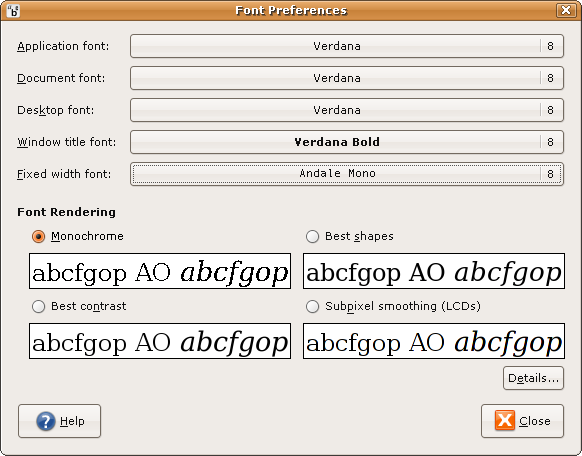582x456 pixels.
Task: Open the Document font chooser showing Verdana
Action: [347, 78]
